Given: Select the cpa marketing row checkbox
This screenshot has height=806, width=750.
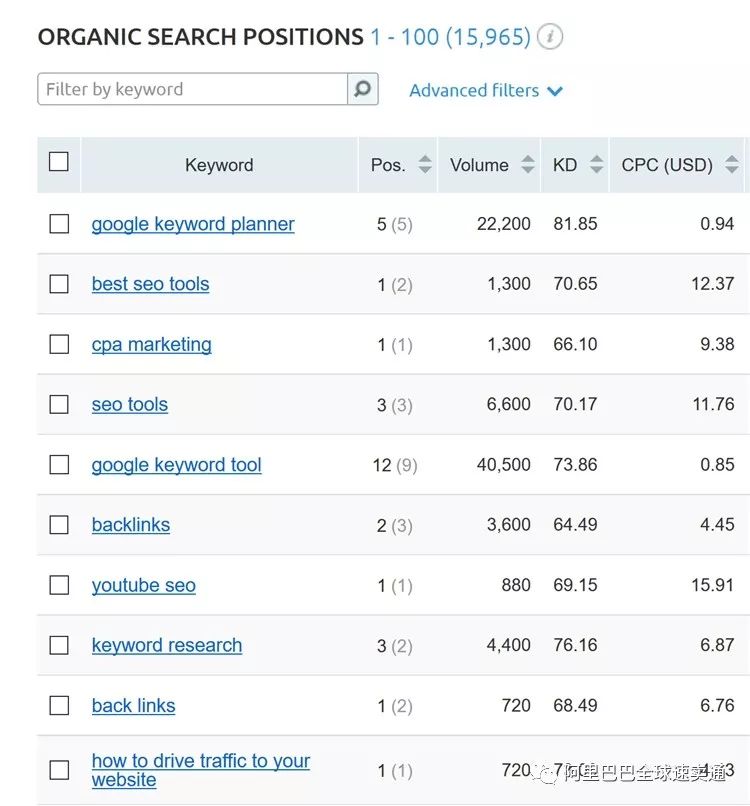Looking at the screenshot, I should coord(59,344).
